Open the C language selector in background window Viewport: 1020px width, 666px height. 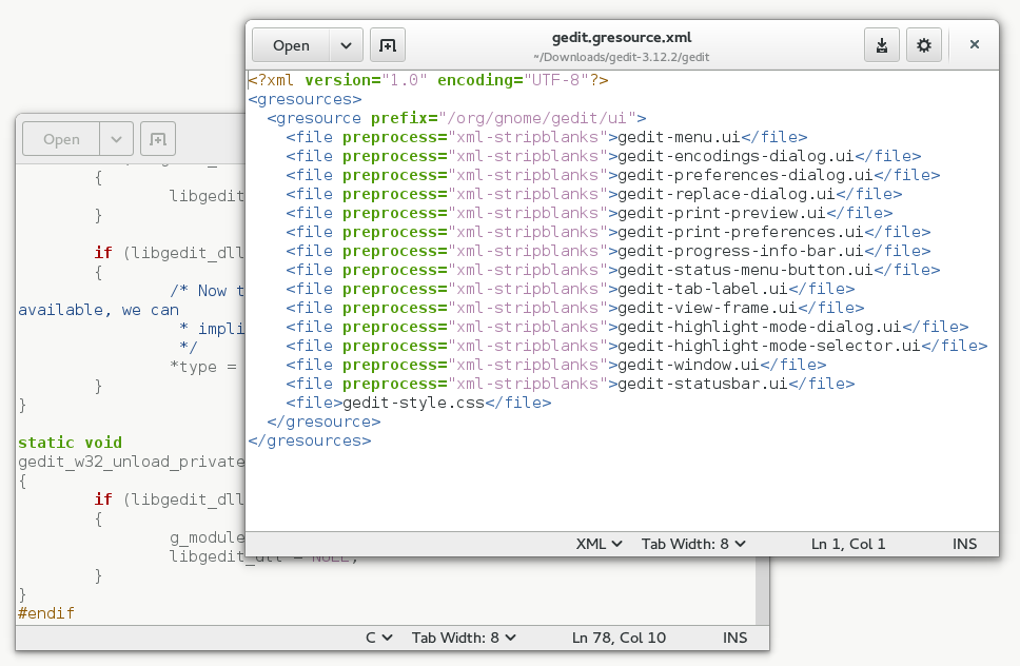click(x=379, y=637)
